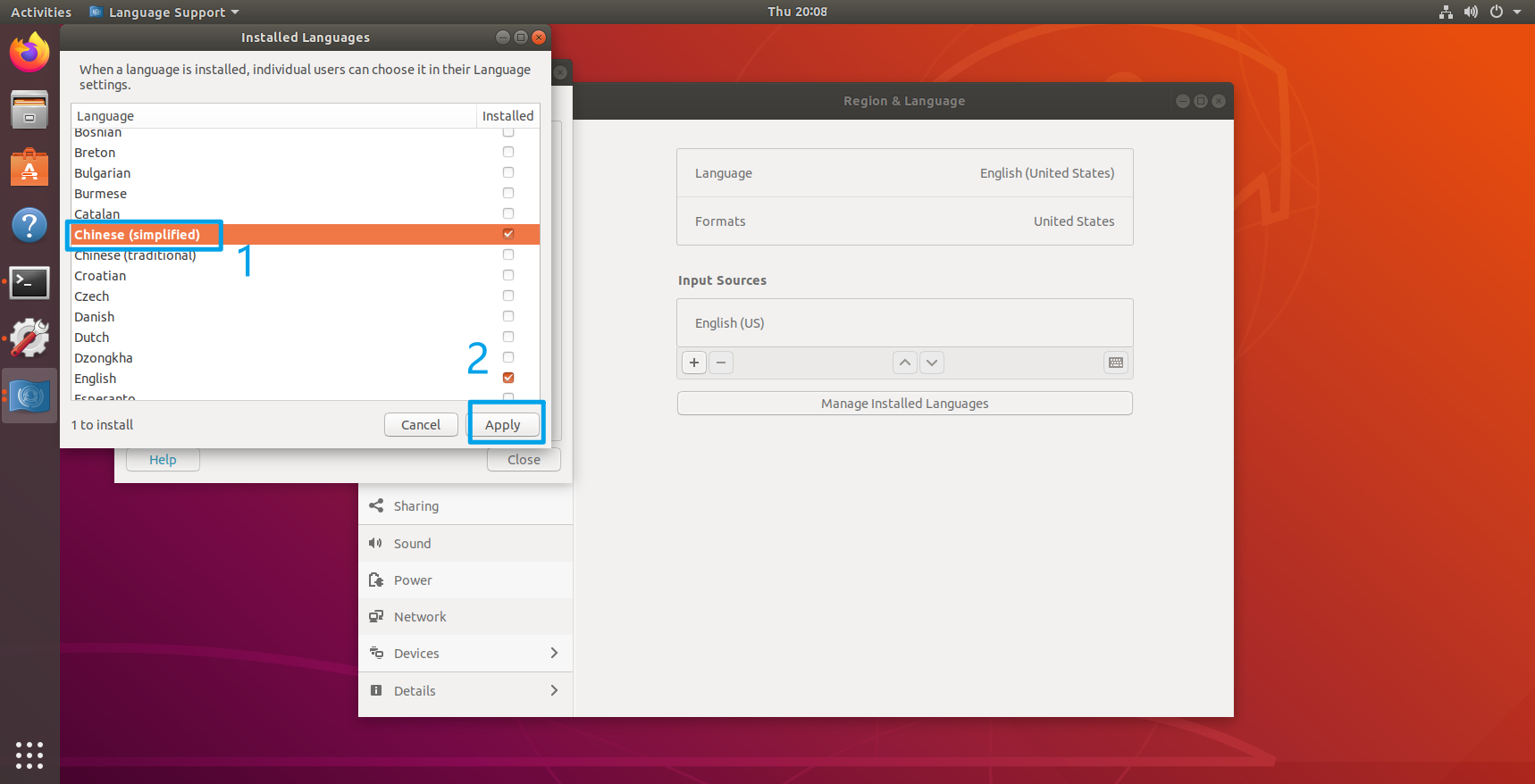This screenshot has width=1535, height=784.
Task: Select Power in Settings sidebar
Action: point(466,580)
